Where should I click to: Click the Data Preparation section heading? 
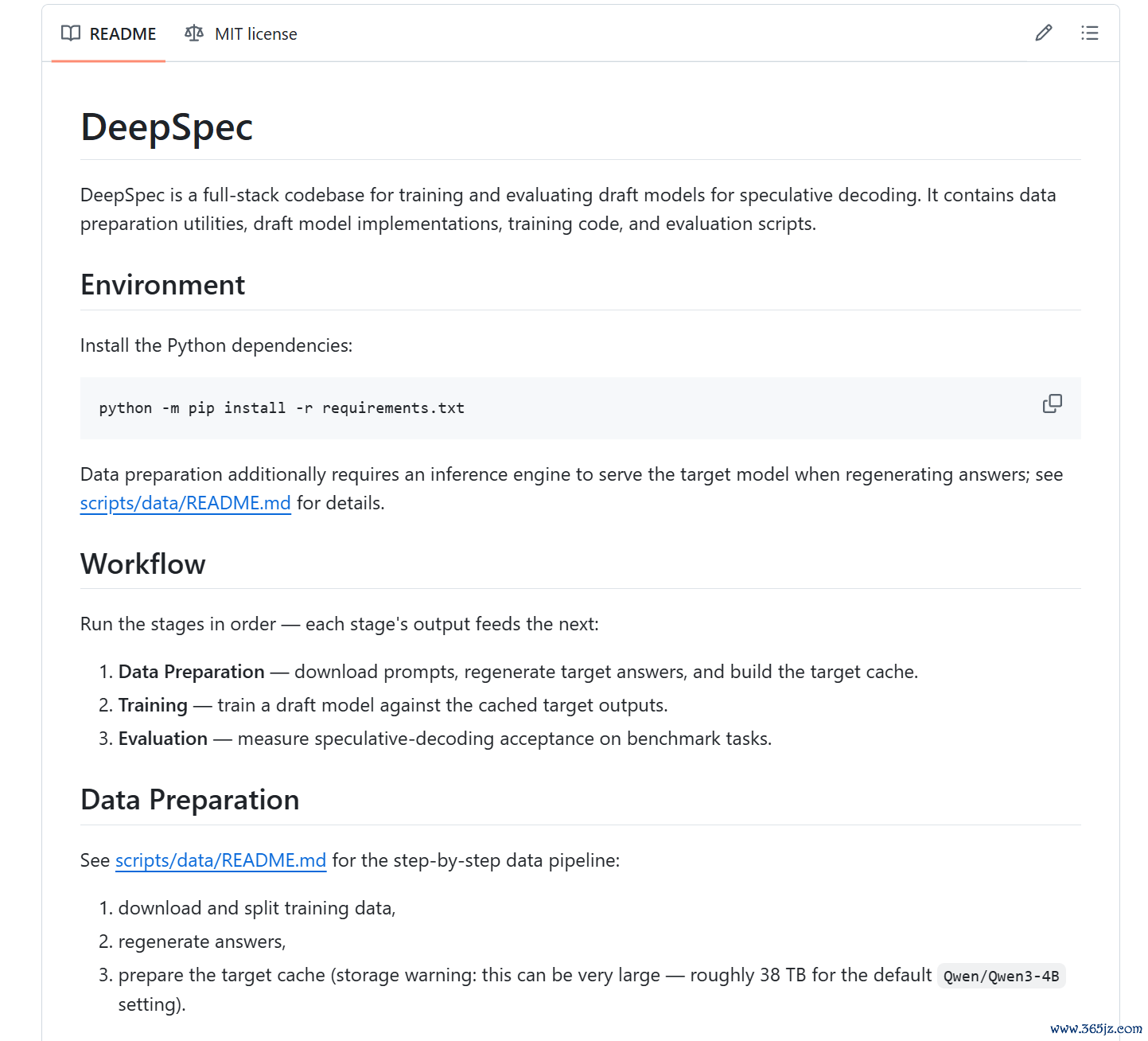(190, 800)
